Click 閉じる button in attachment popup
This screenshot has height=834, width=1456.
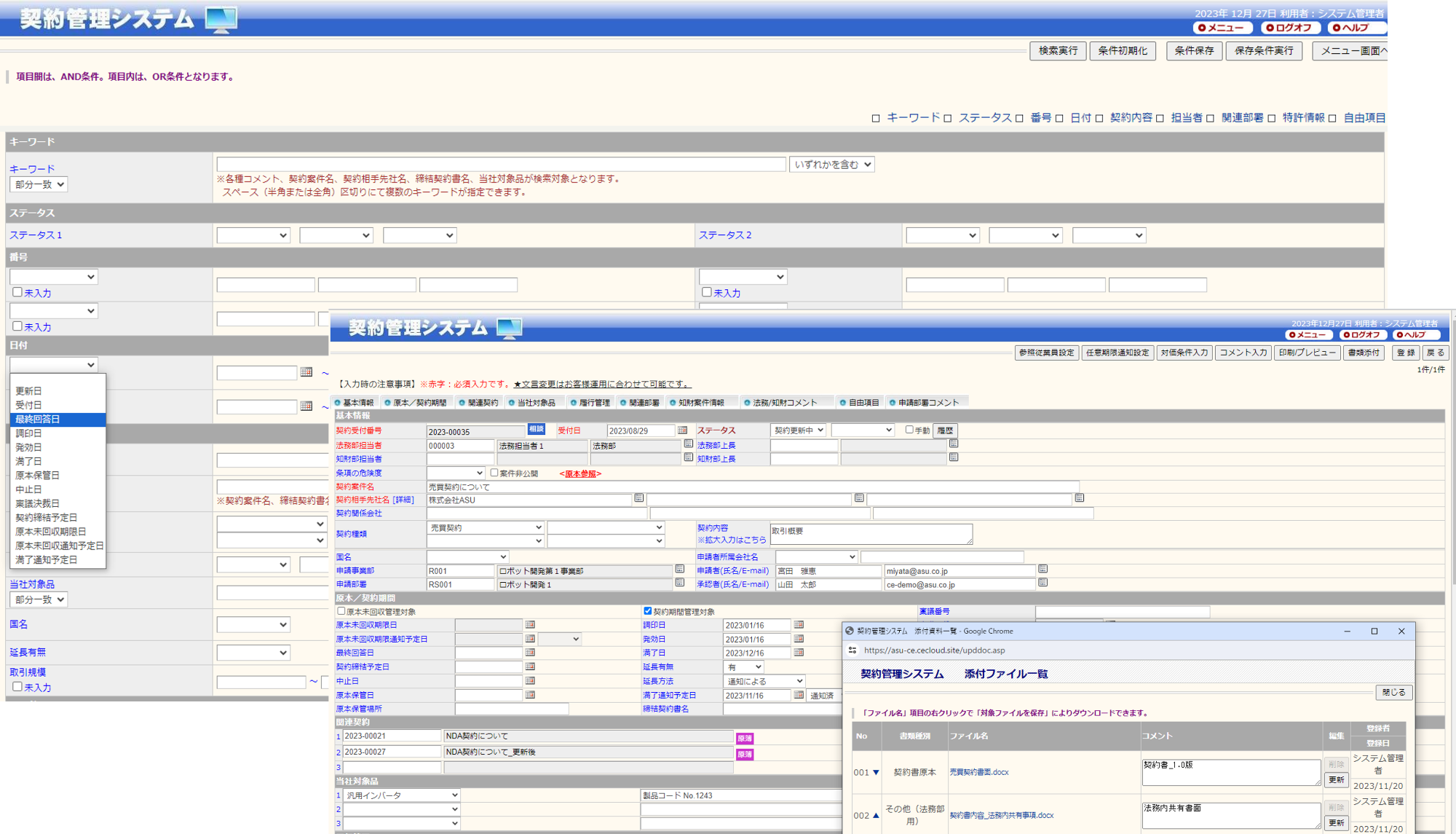(x=1394, y=693)
